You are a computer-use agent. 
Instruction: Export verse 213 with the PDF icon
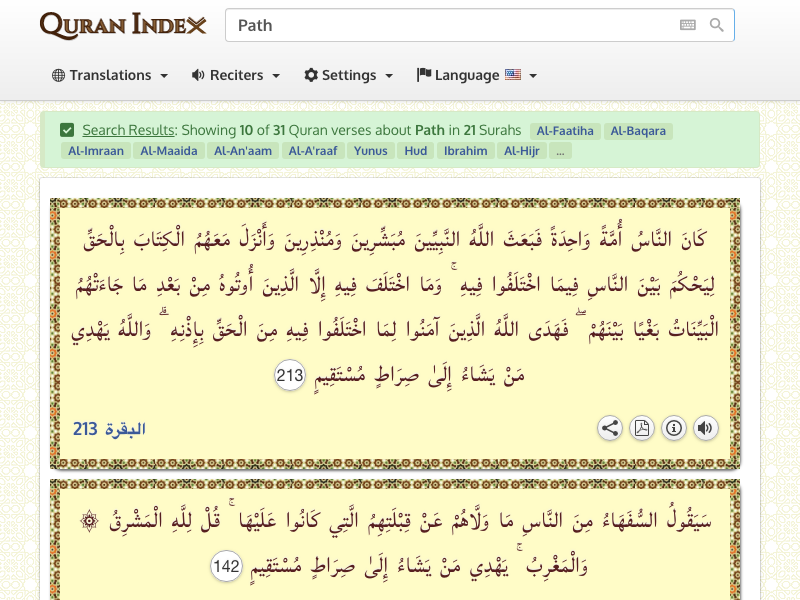click(642, 428)
